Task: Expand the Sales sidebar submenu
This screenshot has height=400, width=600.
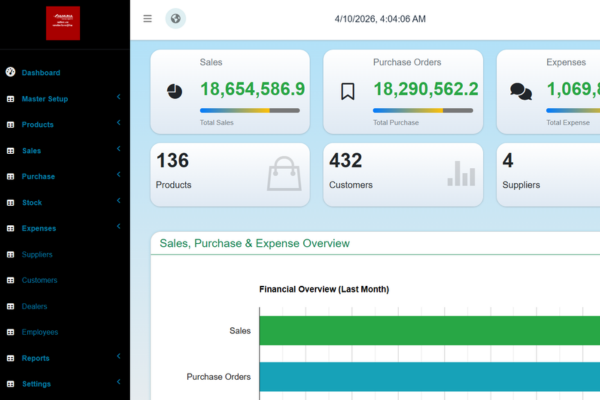Action: pyautogui.click(x=118, y=150)
